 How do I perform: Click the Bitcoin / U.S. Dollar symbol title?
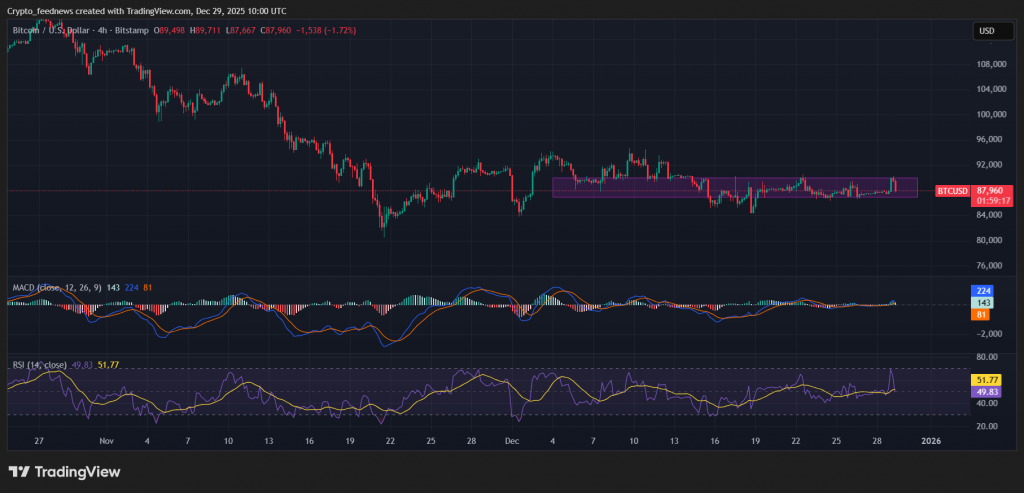click(x=52, y=31)
